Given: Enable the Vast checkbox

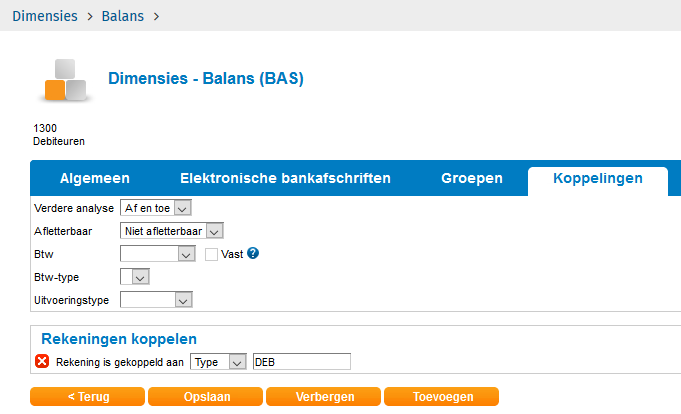Looking at the screenshot, I should click(211, 254).
